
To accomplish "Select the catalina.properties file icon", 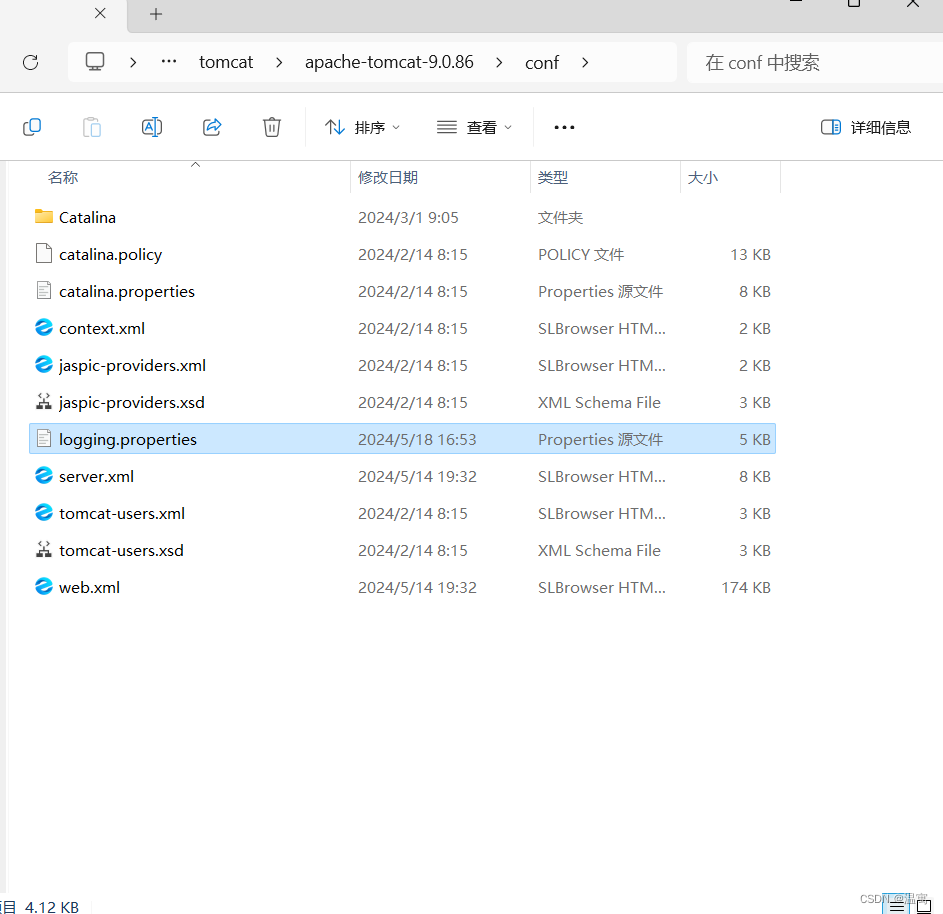I will coord(44,290).
